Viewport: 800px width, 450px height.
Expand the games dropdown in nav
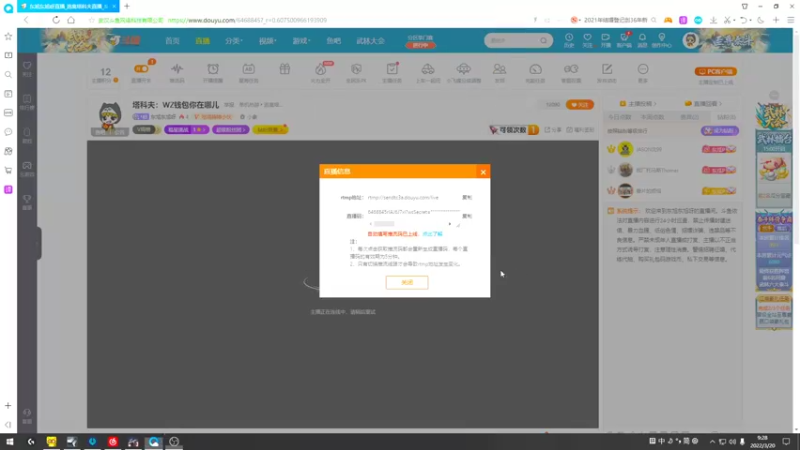tap(301, 41)
